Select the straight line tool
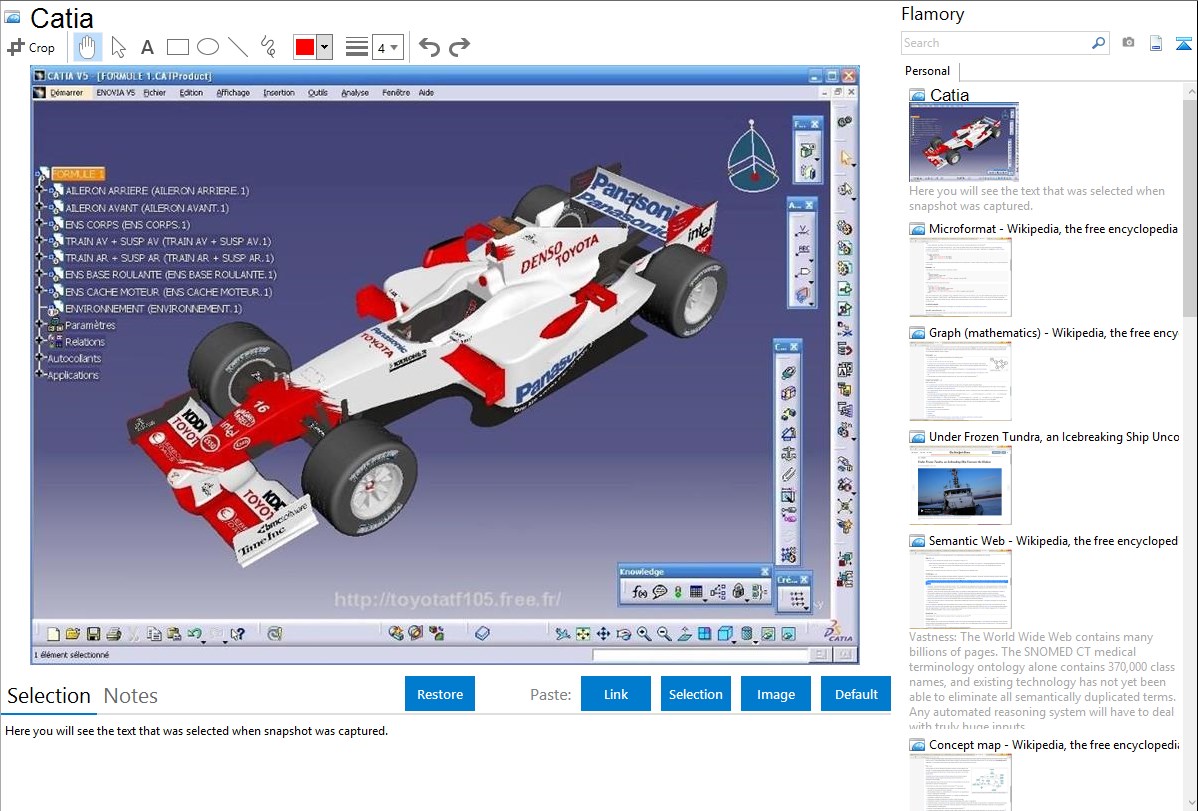1198x811 pixels. [x=238, y=47]
